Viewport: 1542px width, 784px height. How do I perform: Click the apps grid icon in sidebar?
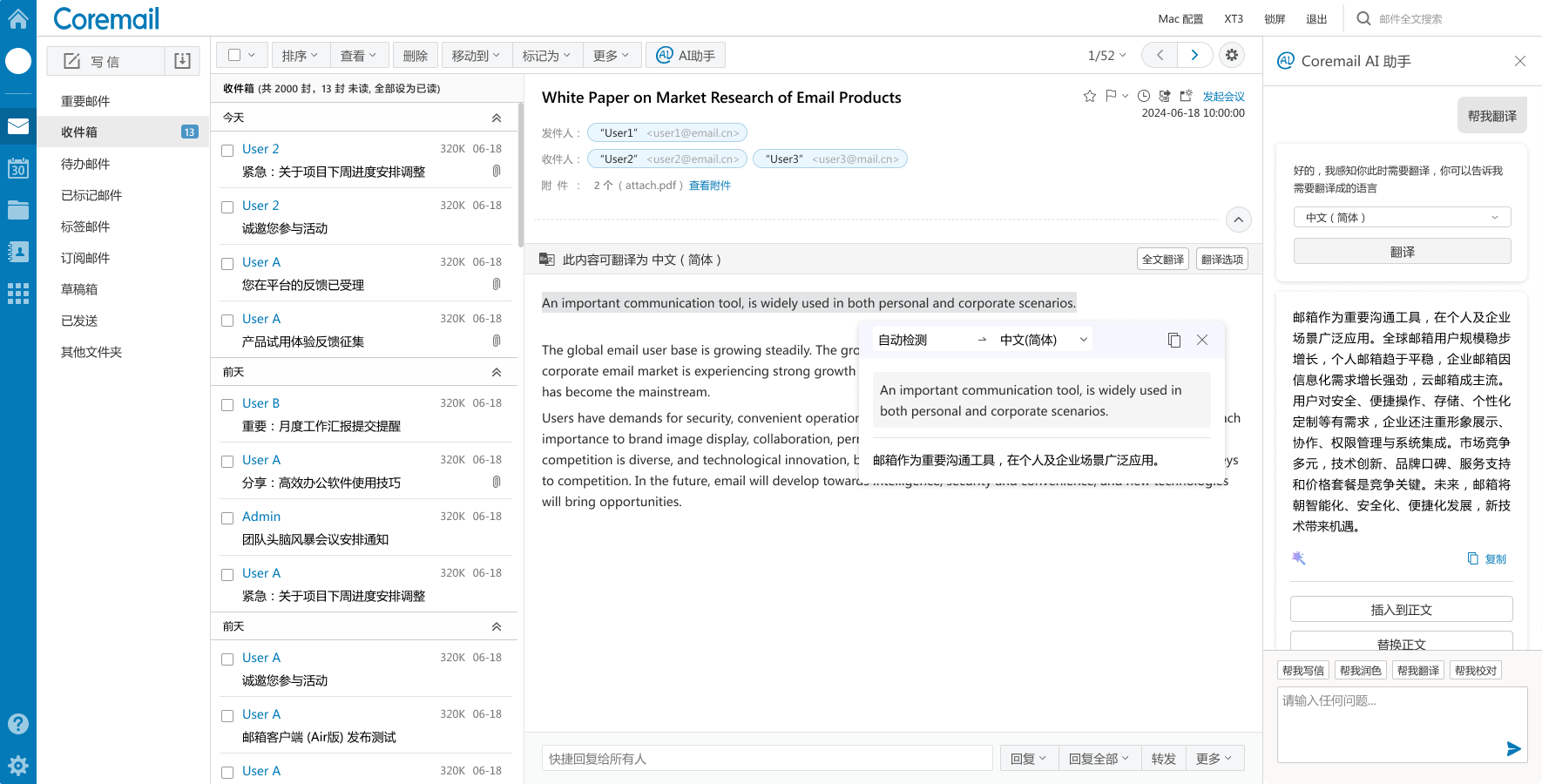pos(18,294)
